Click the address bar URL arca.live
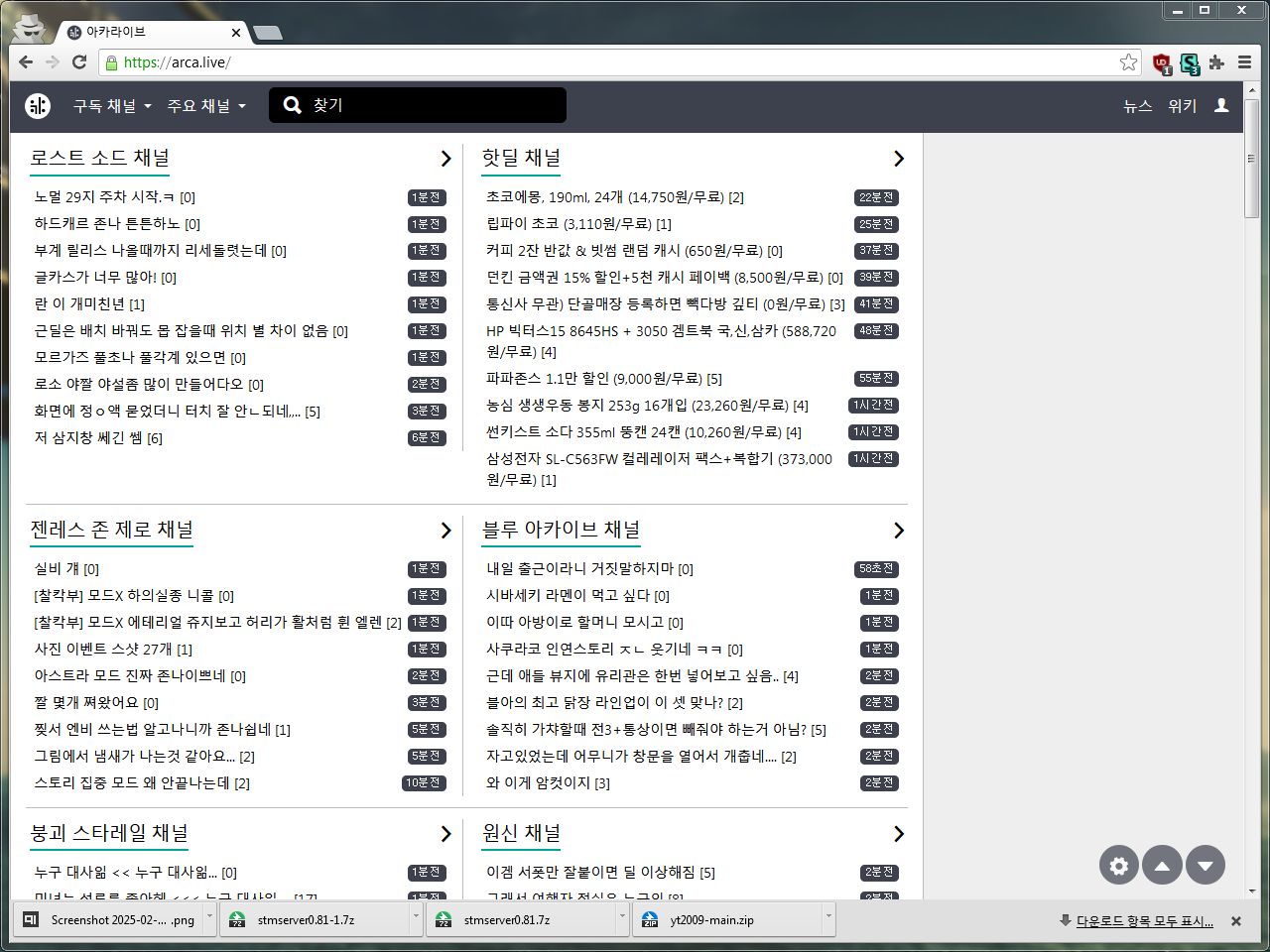 (x=177, y=62)
